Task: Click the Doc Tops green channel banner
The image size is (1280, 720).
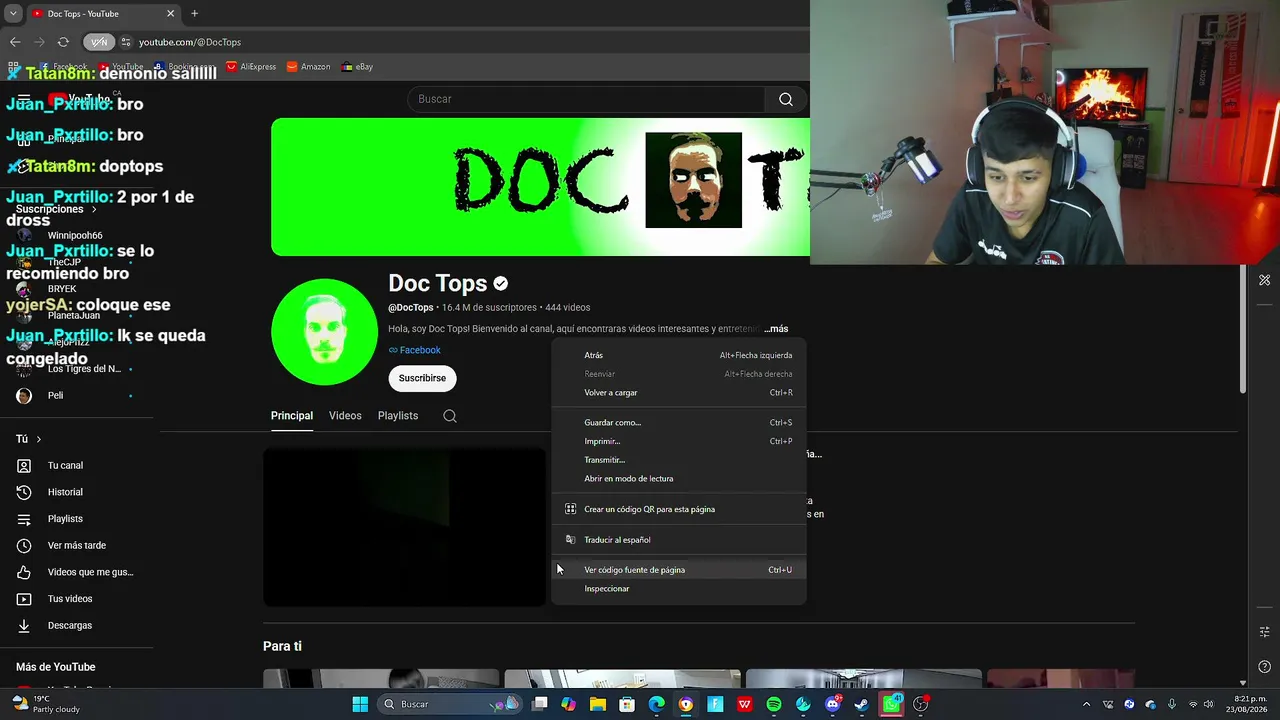Action: point(540,187)
